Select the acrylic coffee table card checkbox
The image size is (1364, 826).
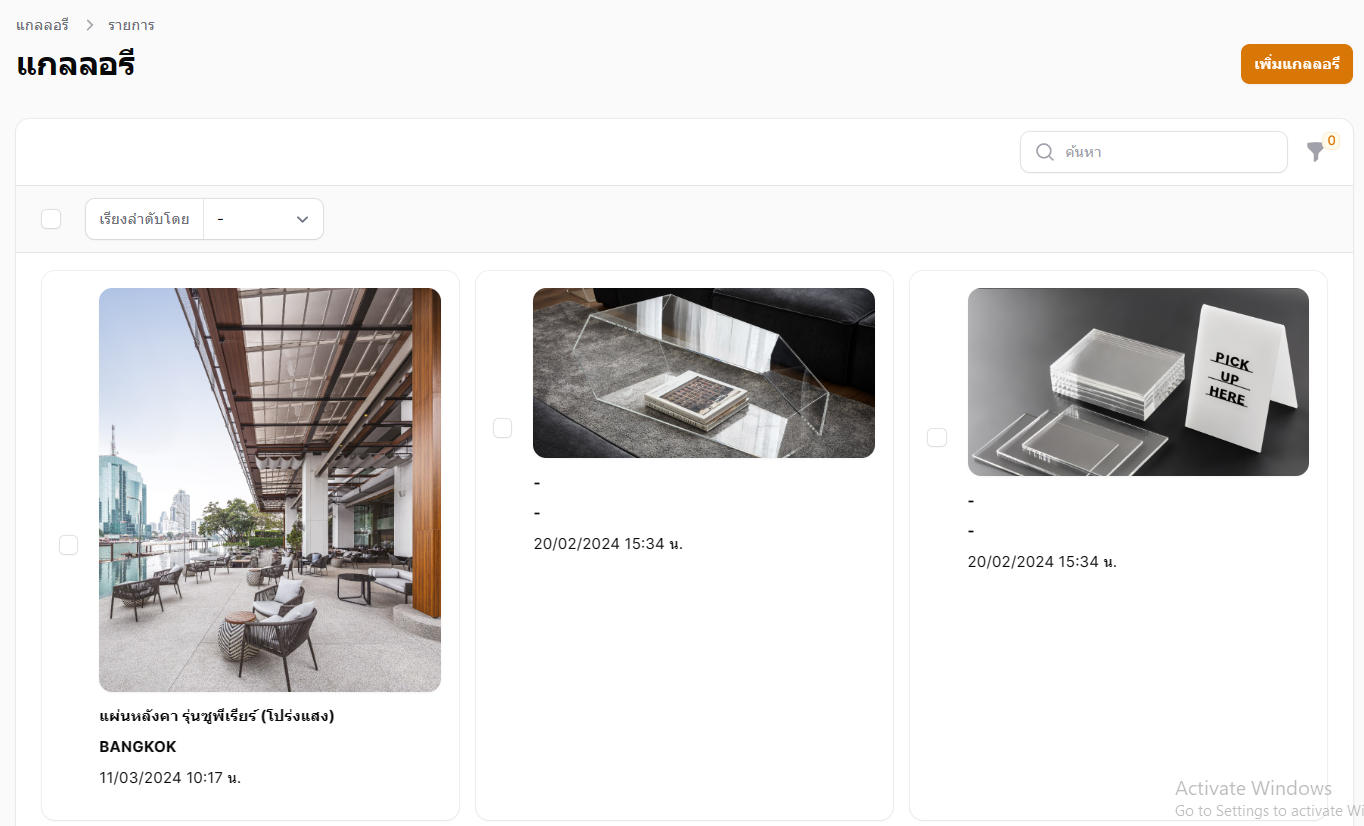(502, 428)
